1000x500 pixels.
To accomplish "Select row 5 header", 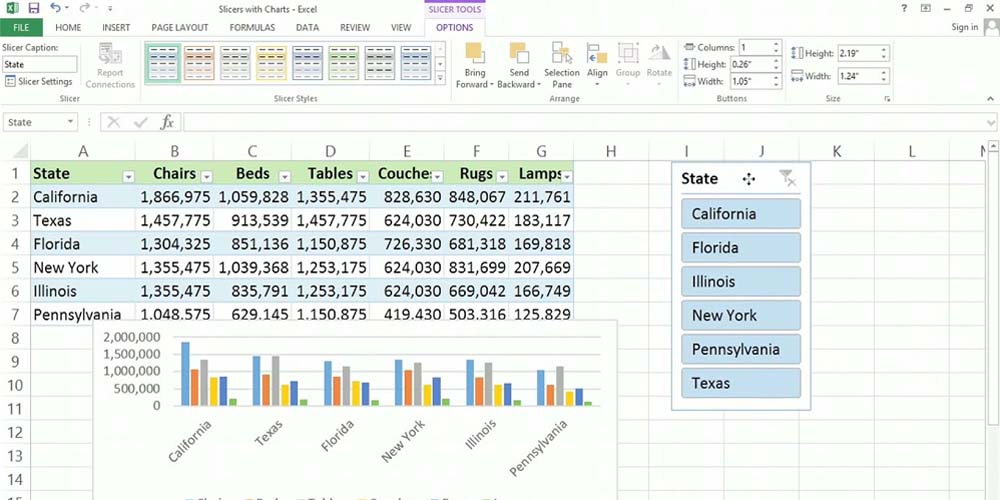I will tap(15, 267).
